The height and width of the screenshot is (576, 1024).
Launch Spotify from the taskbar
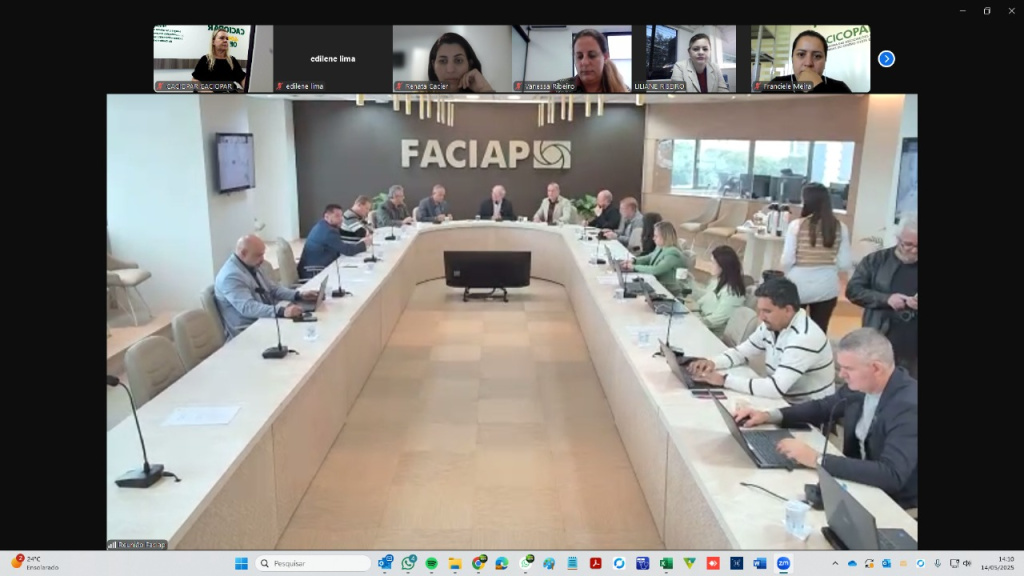(432, 561)
